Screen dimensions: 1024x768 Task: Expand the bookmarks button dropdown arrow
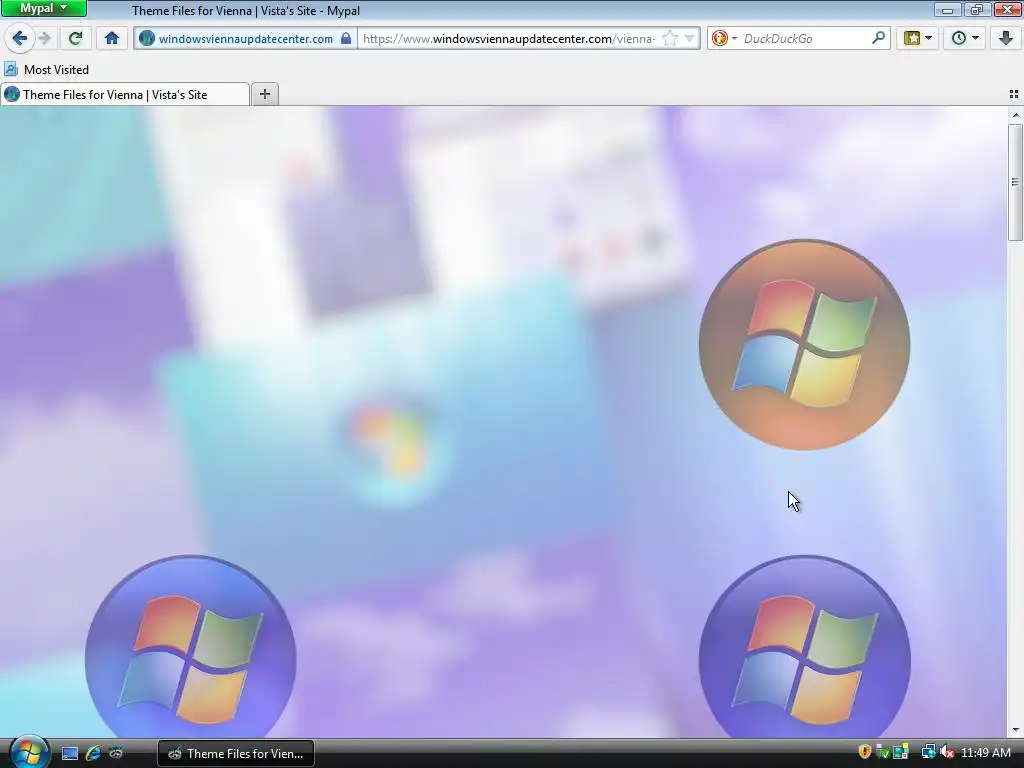(929, 38)
